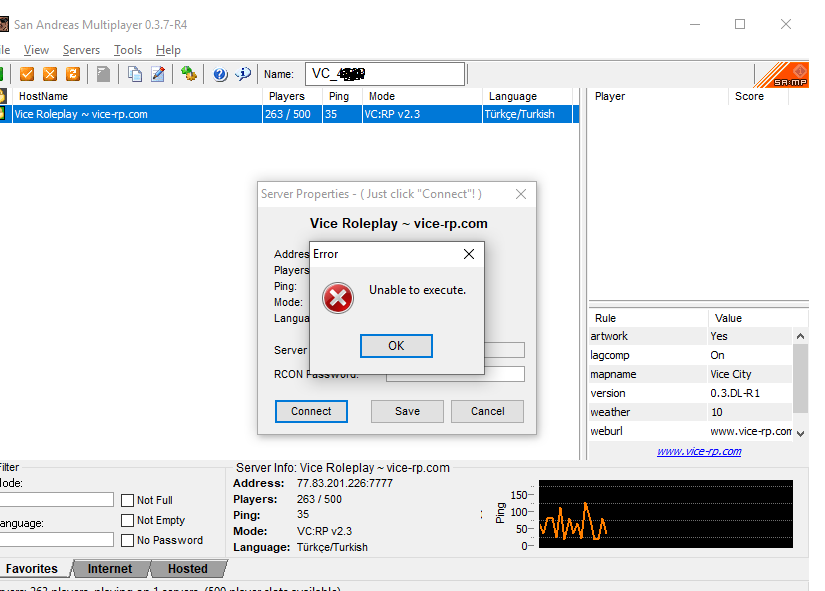Click the red error icon in dialog
Screen dimensions: 825x591
[x=338, y=298]
